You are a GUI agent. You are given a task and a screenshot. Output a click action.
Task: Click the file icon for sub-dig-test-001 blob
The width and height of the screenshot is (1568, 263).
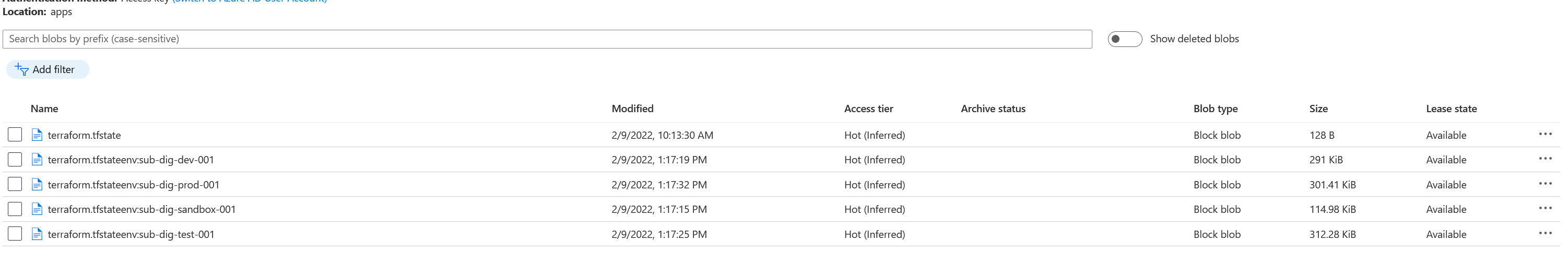point(37,234)
